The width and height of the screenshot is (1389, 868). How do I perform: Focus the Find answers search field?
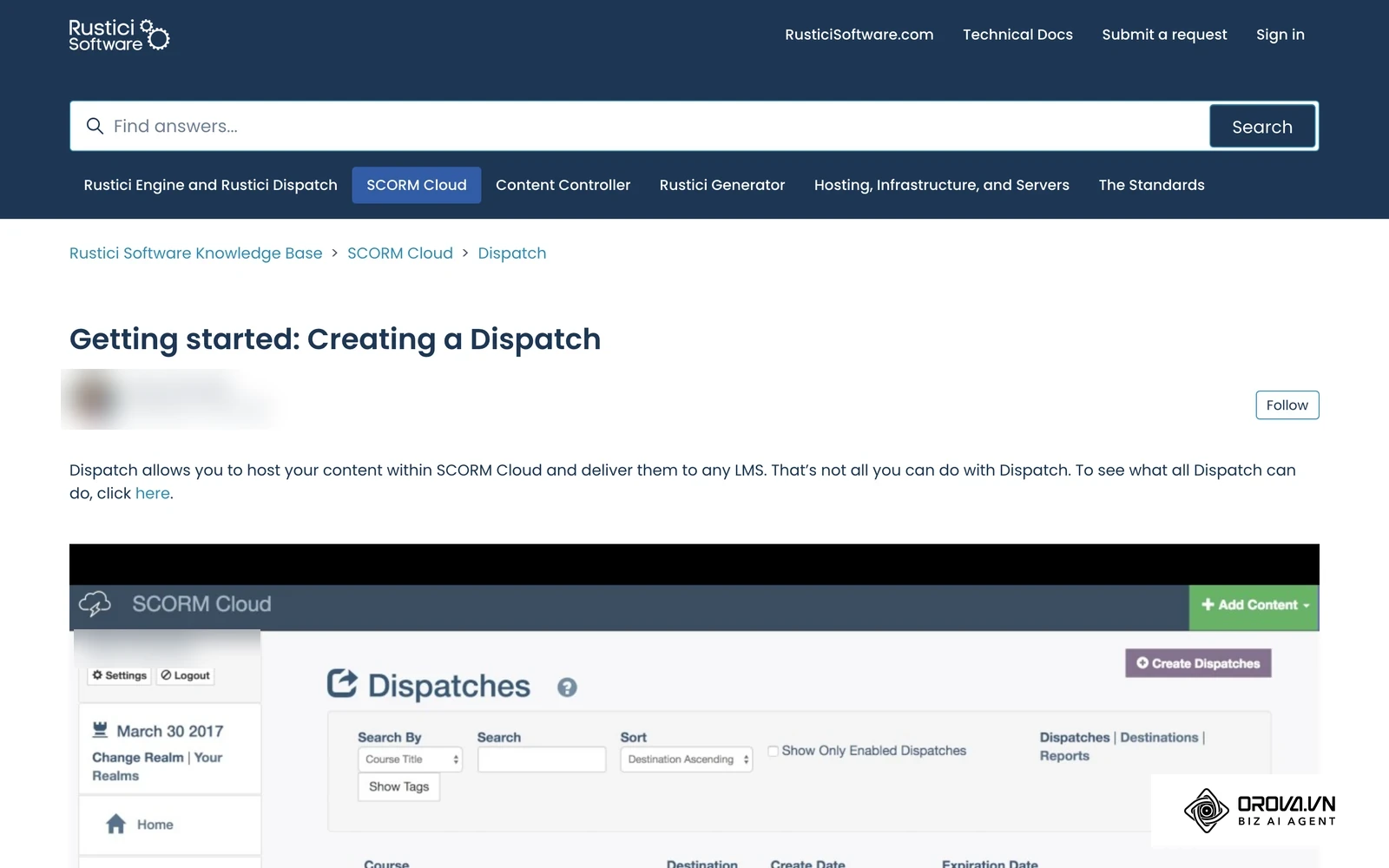click(640, 127)
